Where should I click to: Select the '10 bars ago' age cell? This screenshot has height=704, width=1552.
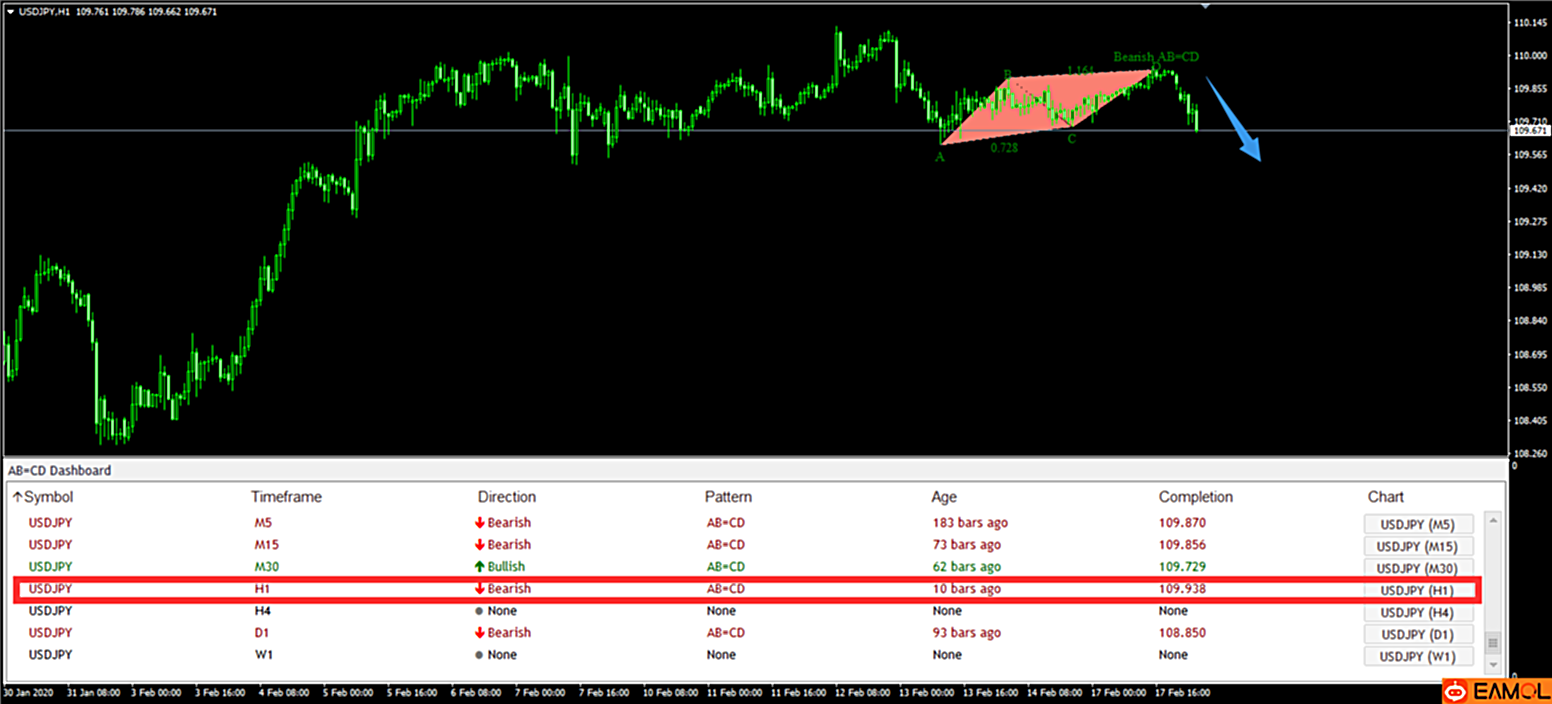(966, 589)
